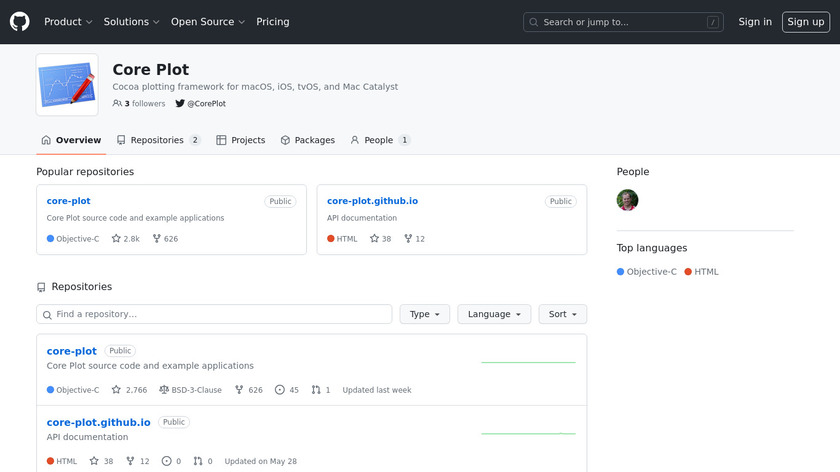Click star icon on core-plot.github.io popular card
This screenshot has width=840, height=472.
[374, 239]
